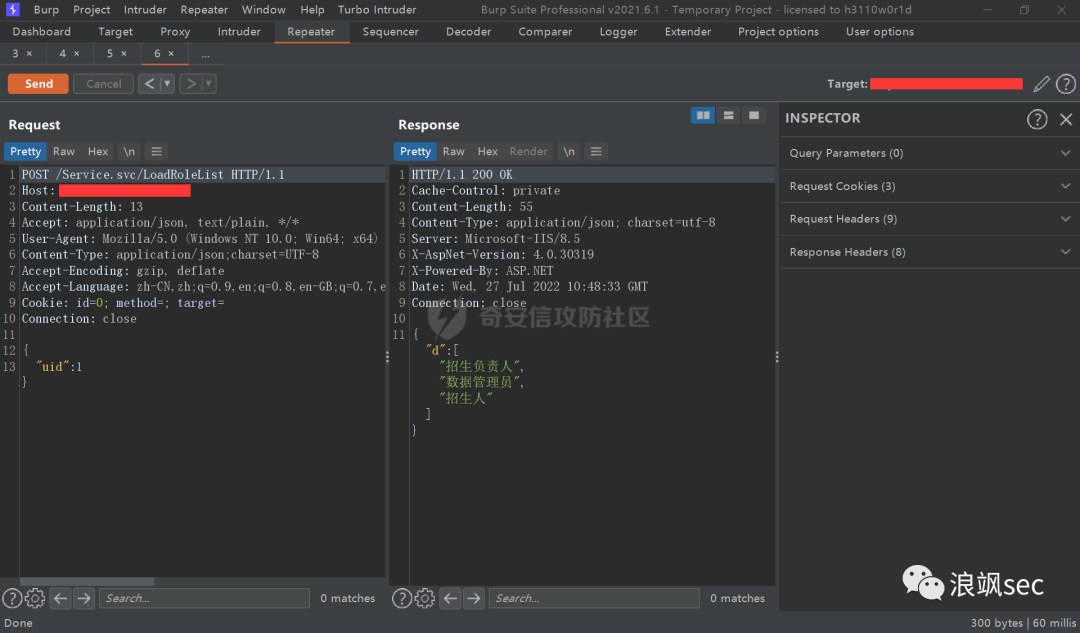Screen dimensions: 1080x633
Task: Edit the target with the pencil icon
Action: click(1041, 84)
